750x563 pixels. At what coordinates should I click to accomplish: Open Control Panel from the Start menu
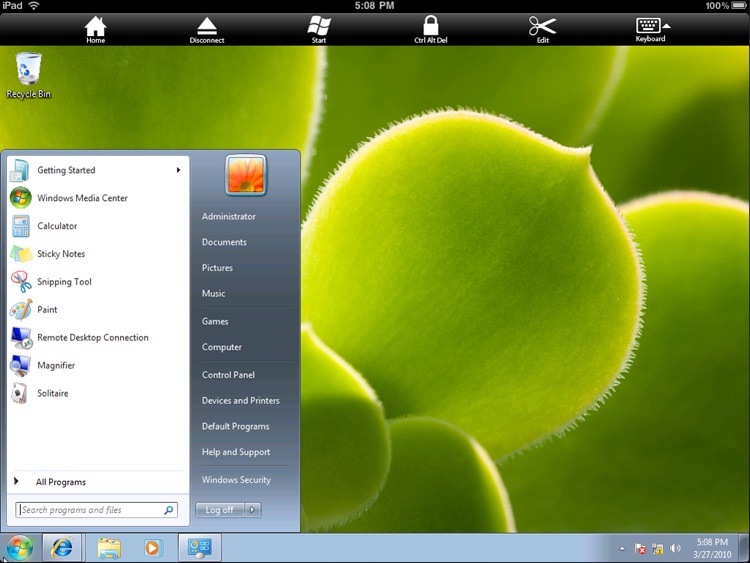tap(228, 375)
